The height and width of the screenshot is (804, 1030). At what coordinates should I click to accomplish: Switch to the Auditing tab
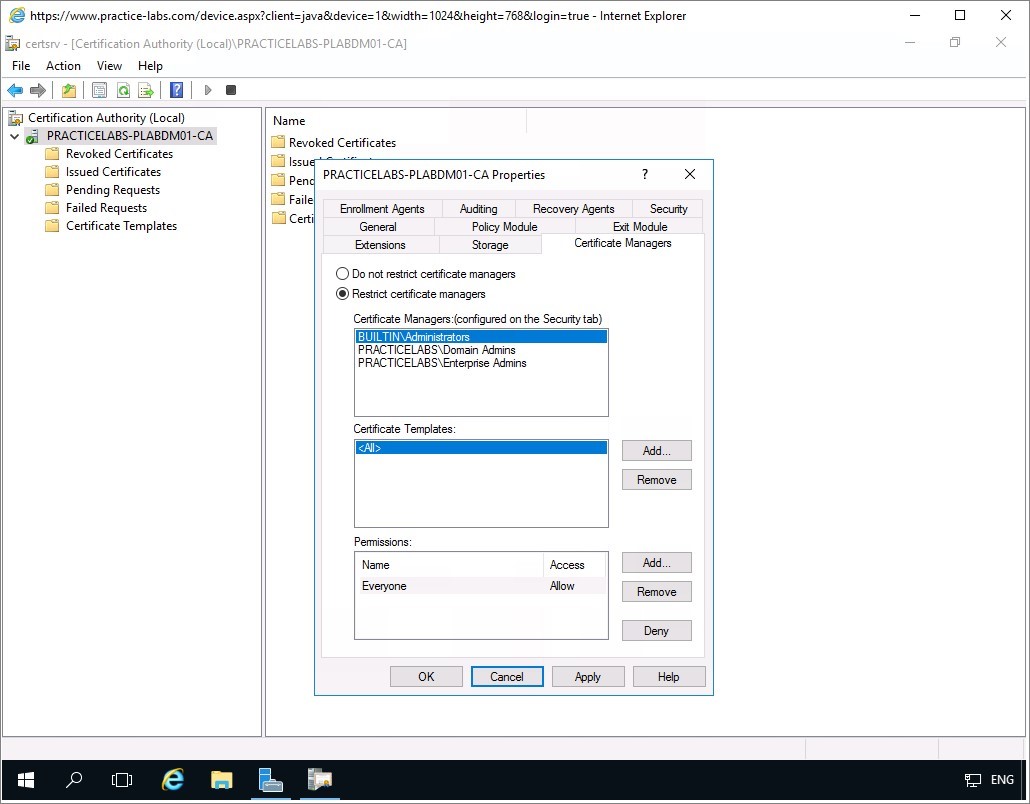478,209
